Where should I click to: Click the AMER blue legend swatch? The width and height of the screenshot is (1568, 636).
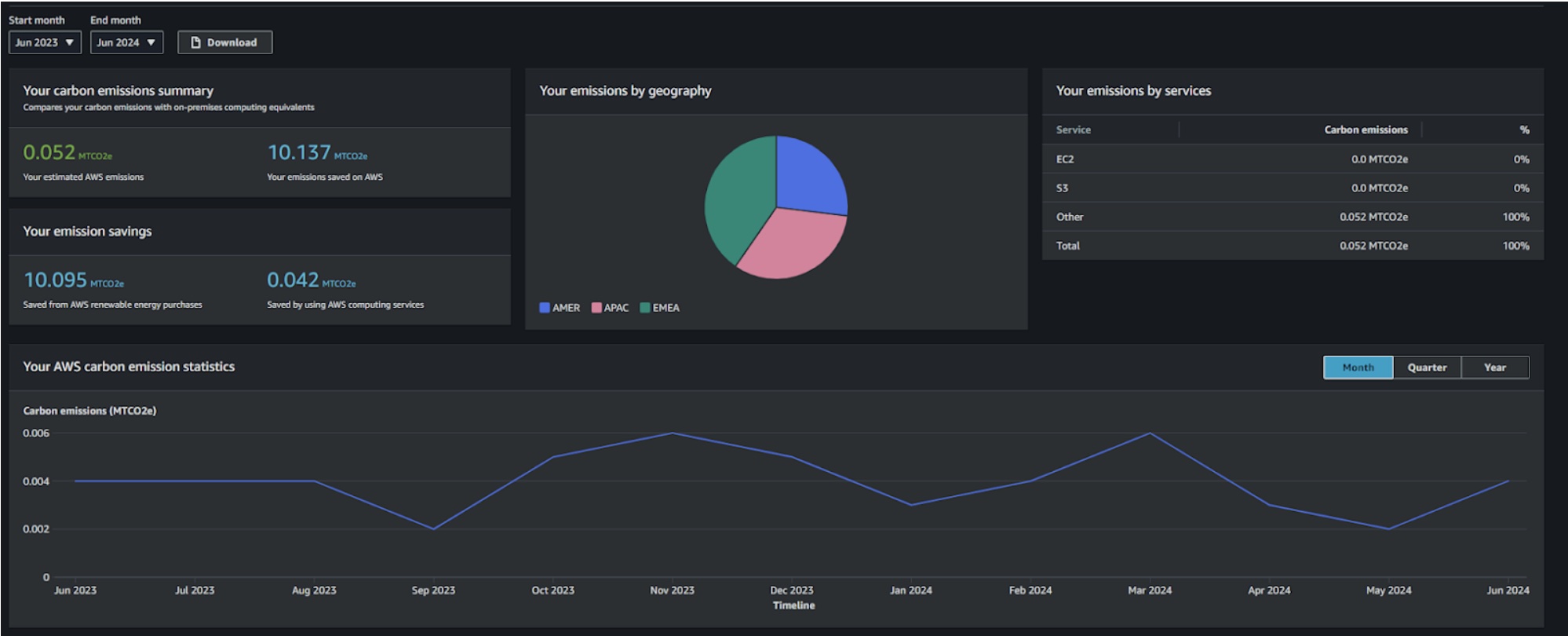click(x=545, y=308)
